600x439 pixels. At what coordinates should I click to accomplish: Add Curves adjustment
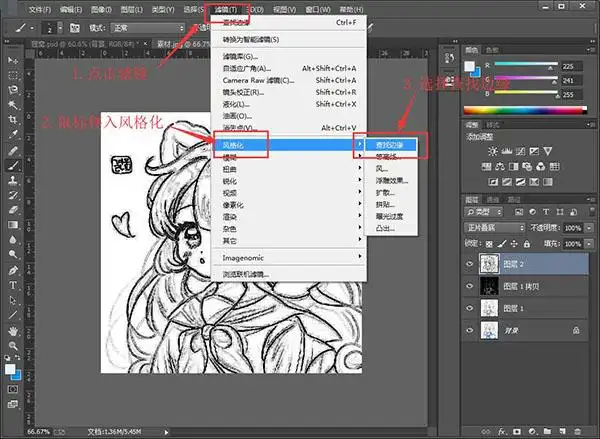point(520,151)
